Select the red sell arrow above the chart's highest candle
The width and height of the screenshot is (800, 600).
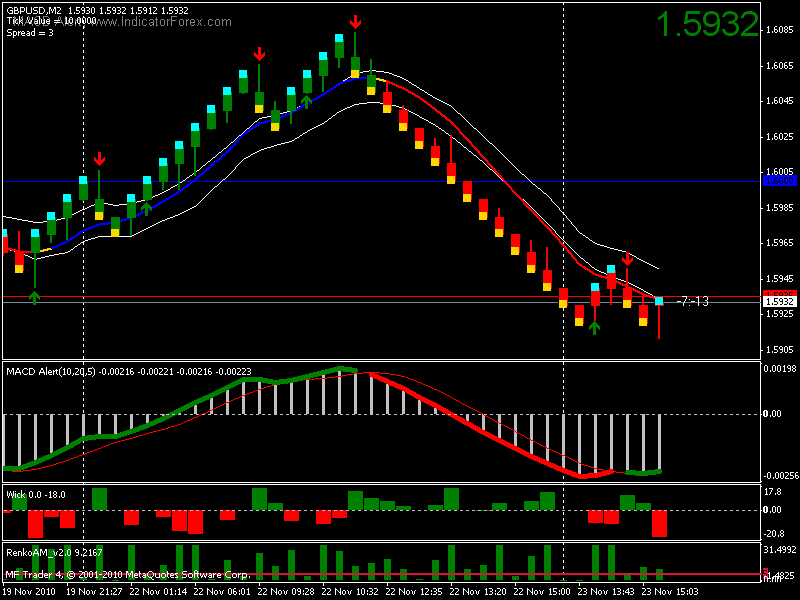click(355, 22)
